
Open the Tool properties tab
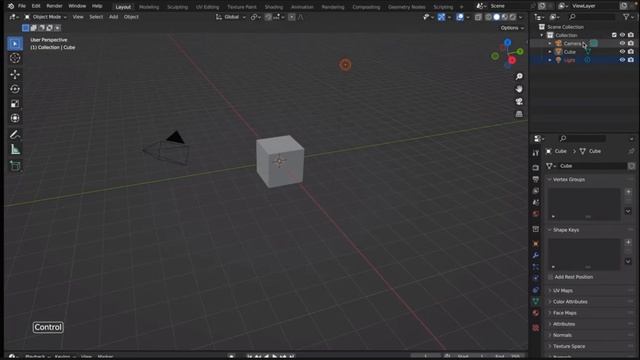pos(536,153)
